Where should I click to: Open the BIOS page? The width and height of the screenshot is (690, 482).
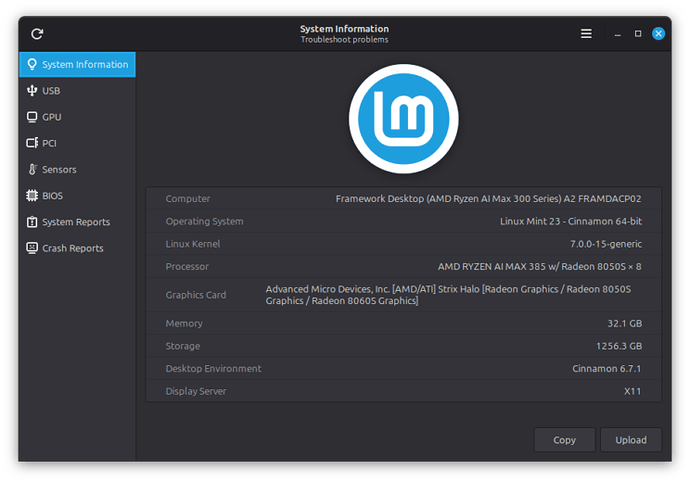(x=77, y=195)
